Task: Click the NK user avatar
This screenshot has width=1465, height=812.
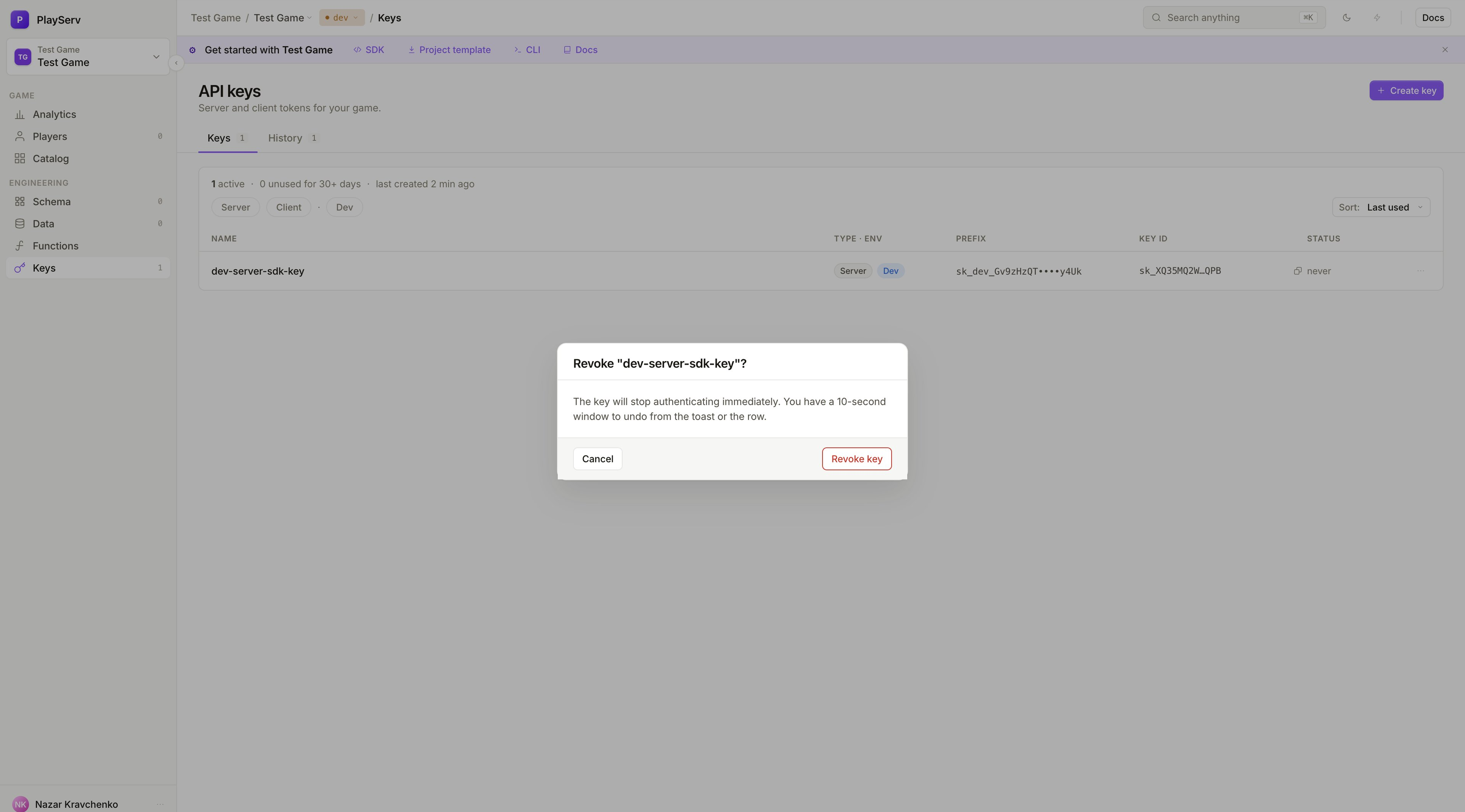Action: coord(21,804)
